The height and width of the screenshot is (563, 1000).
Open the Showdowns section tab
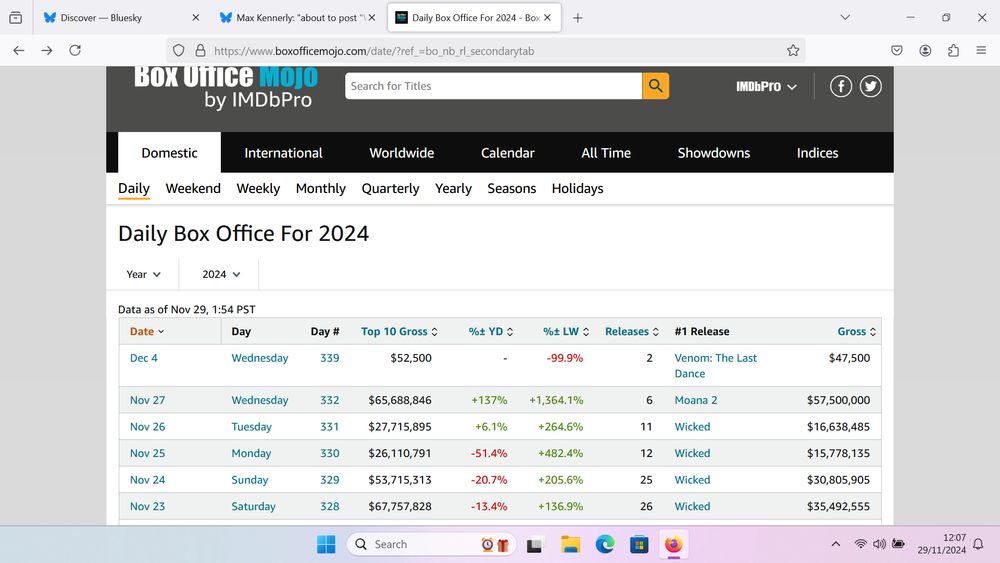714,153
